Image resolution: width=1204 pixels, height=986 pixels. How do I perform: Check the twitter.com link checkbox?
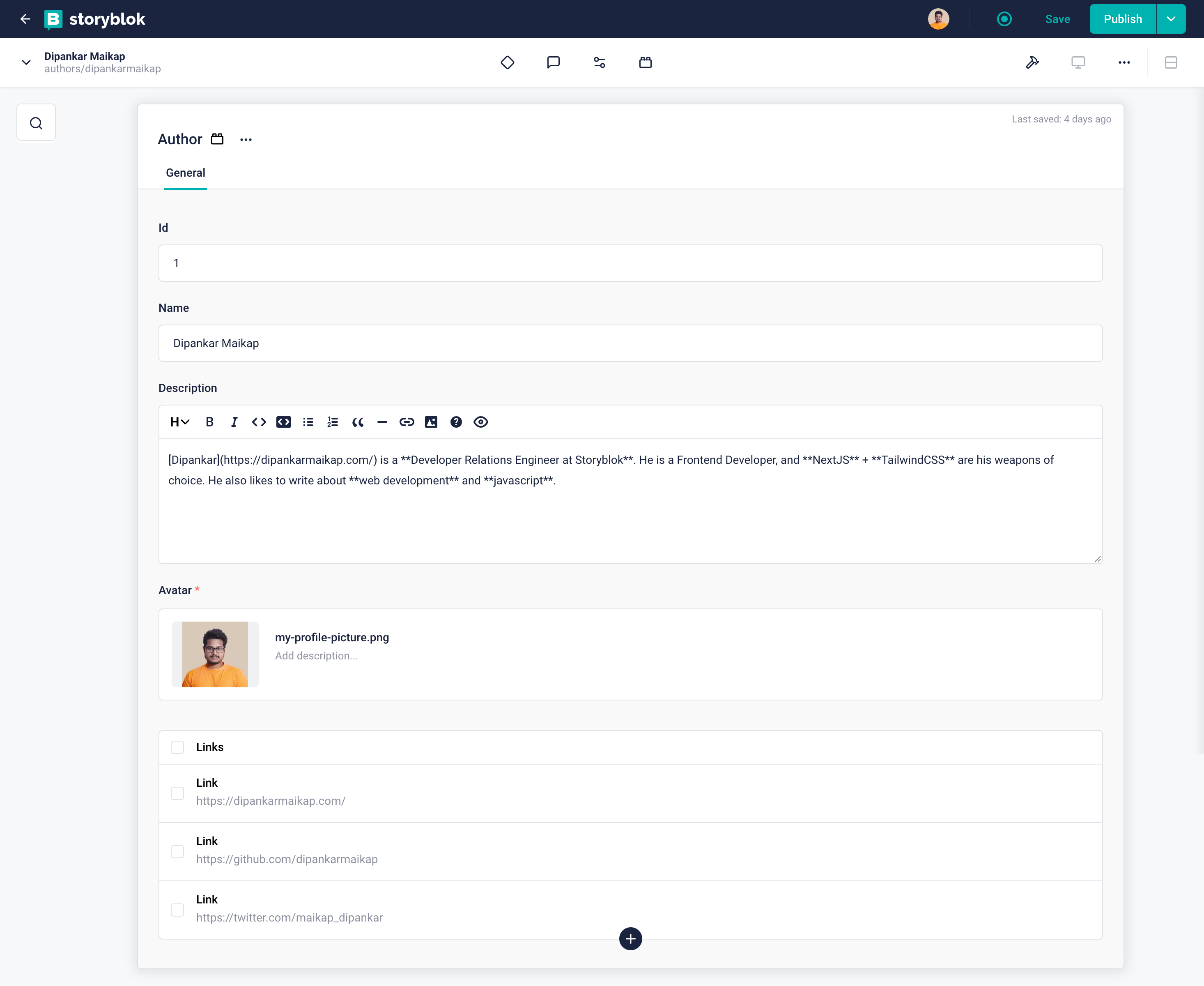tap(178, 910)
